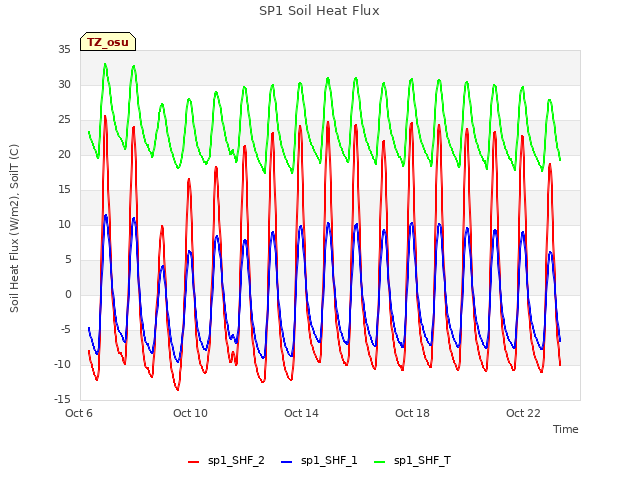Click the red sp1_SHF_2 legend swatch
The image size is (640, 480).
[193, 462]
